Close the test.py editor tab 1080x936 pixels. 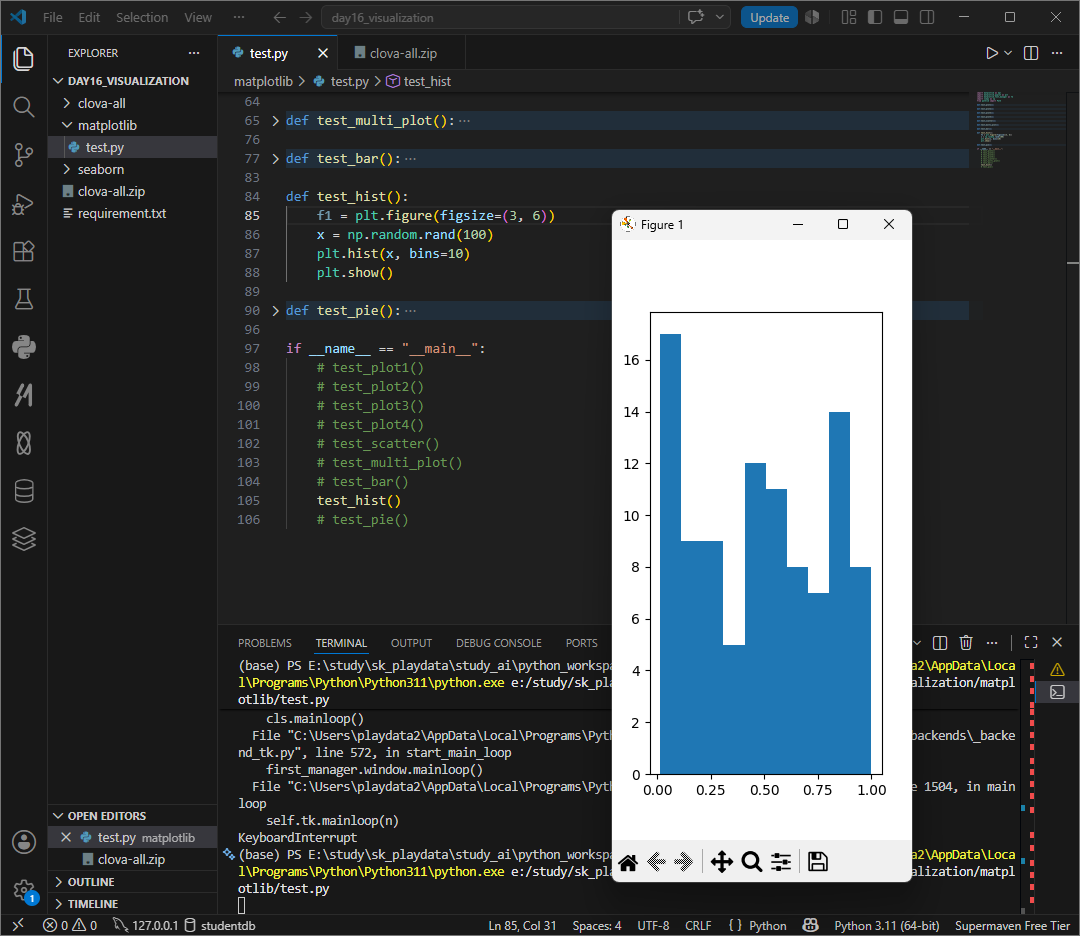[x=322, y=53]
